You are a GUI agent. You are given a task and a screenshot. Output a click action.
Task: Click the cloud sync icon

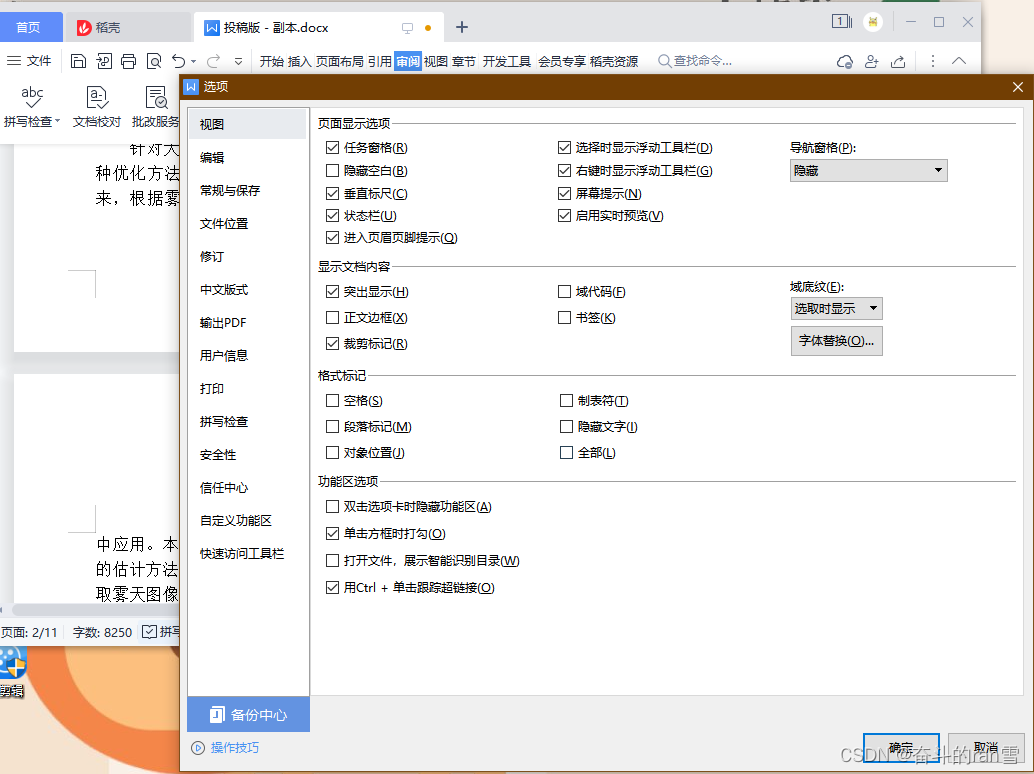pyautogui.click(x=845, y=61)
